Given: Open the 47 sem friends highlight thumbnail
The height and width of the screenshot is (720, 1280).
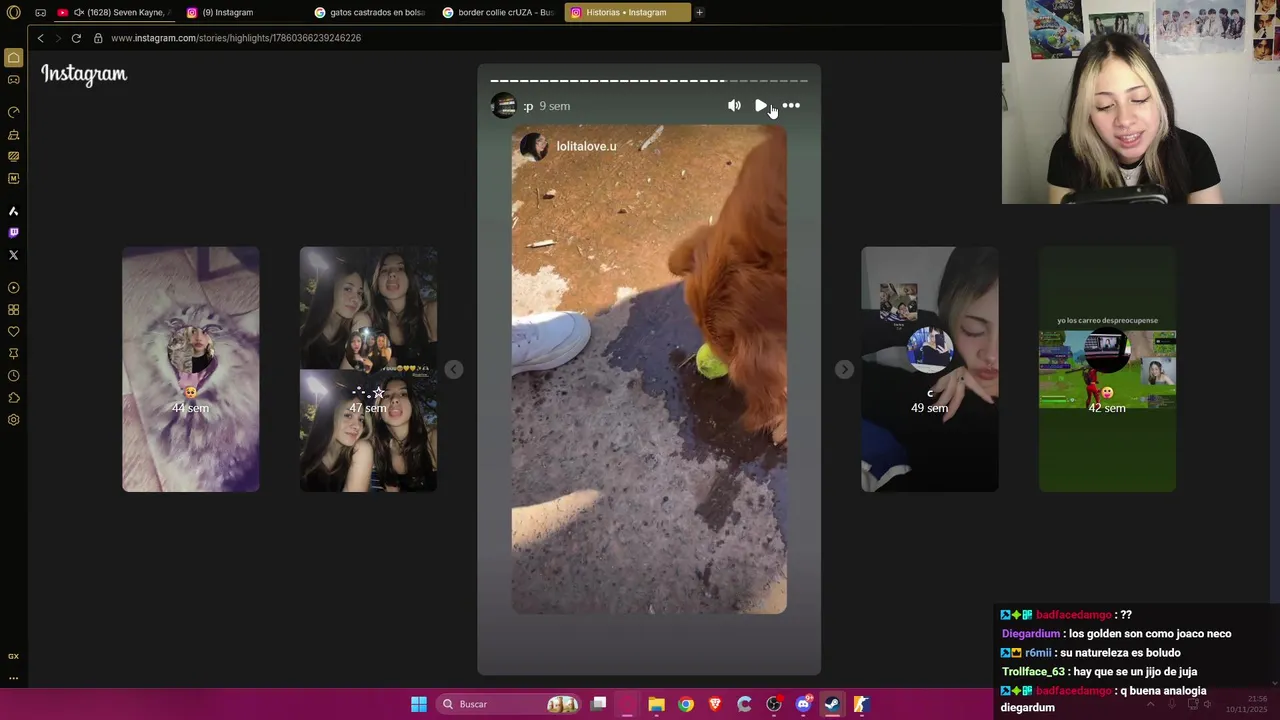Looking at the screenshot, I should (368, 369).
